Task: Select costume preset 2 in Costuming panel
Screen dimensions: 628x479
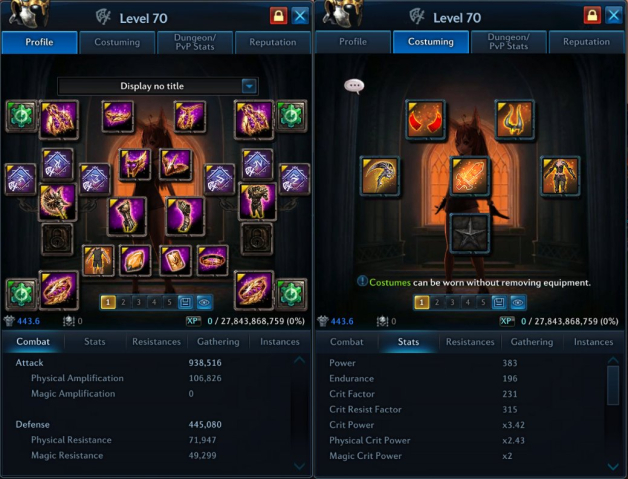Action: click(437, 302)
